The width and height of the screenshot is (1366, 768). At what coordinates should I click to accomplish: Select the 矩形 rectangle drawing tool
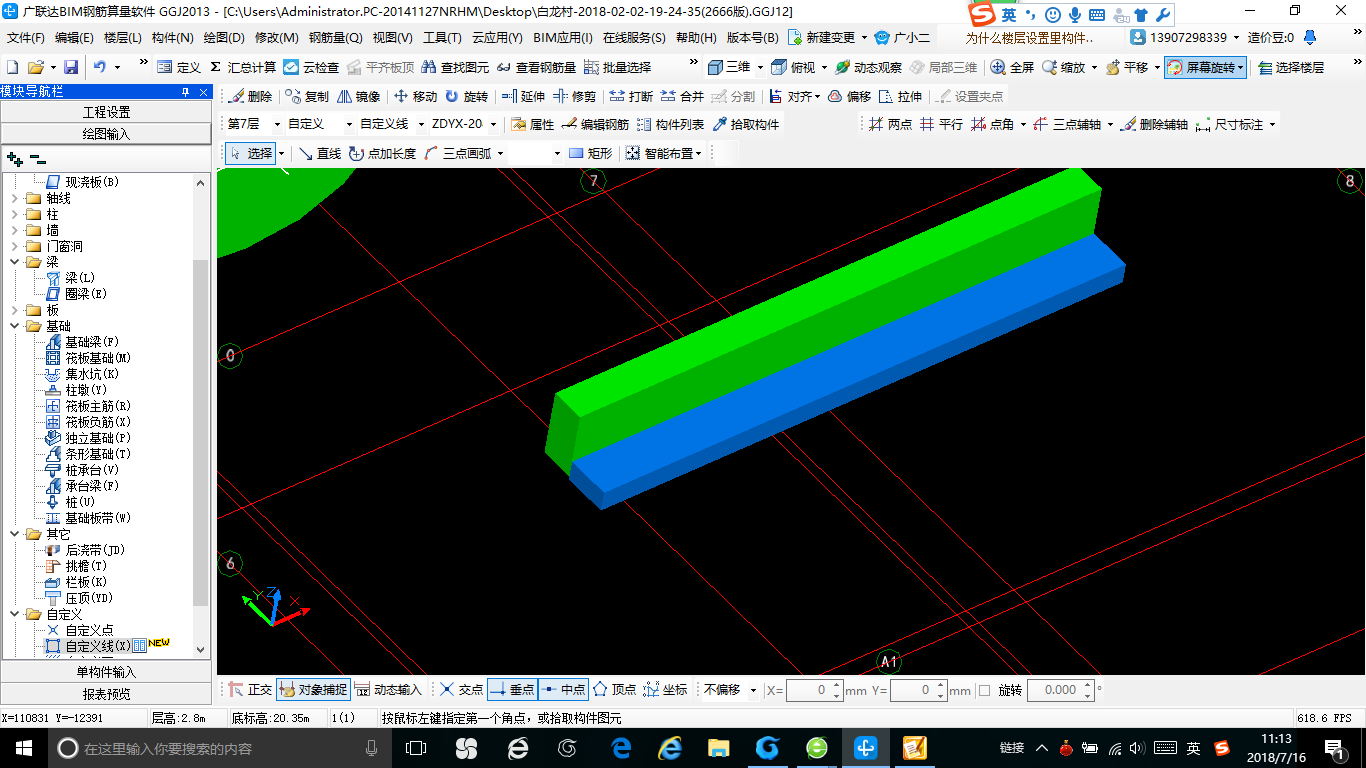click(590, 153)
